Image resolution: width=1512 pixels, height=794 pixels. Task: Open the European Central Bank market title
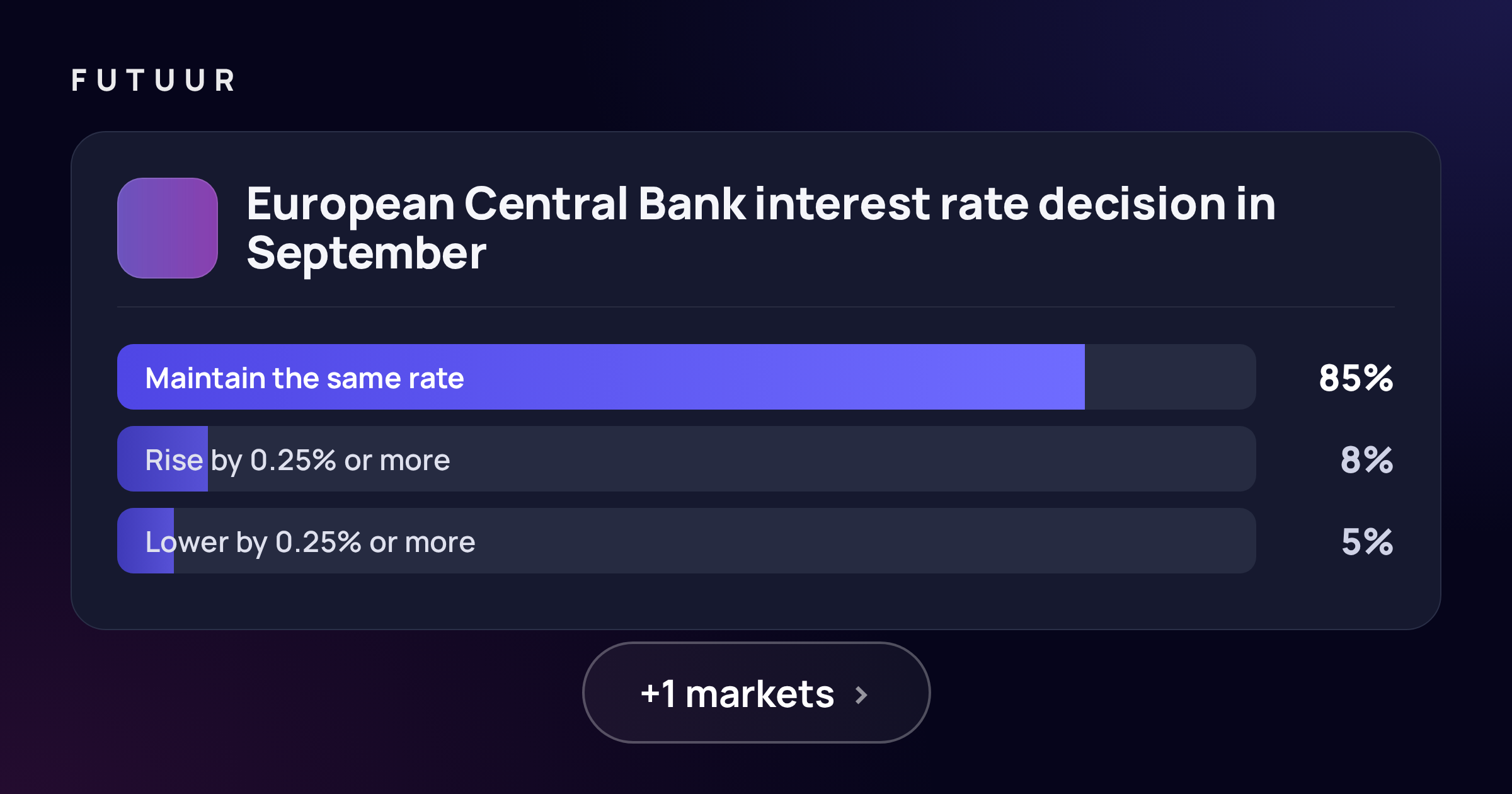(761, 228)
